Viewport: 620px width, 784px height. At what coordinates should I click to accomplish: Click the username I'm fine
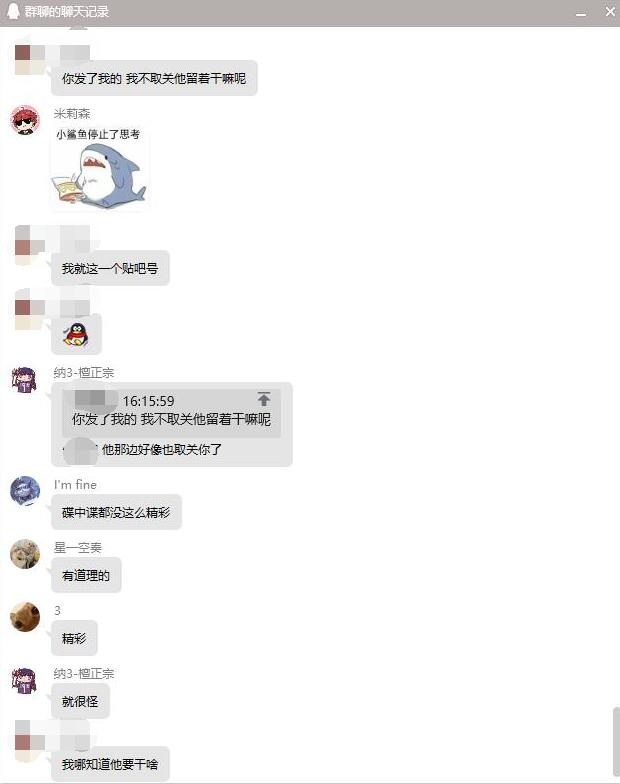pyautogui.click(x=76, y=484)
